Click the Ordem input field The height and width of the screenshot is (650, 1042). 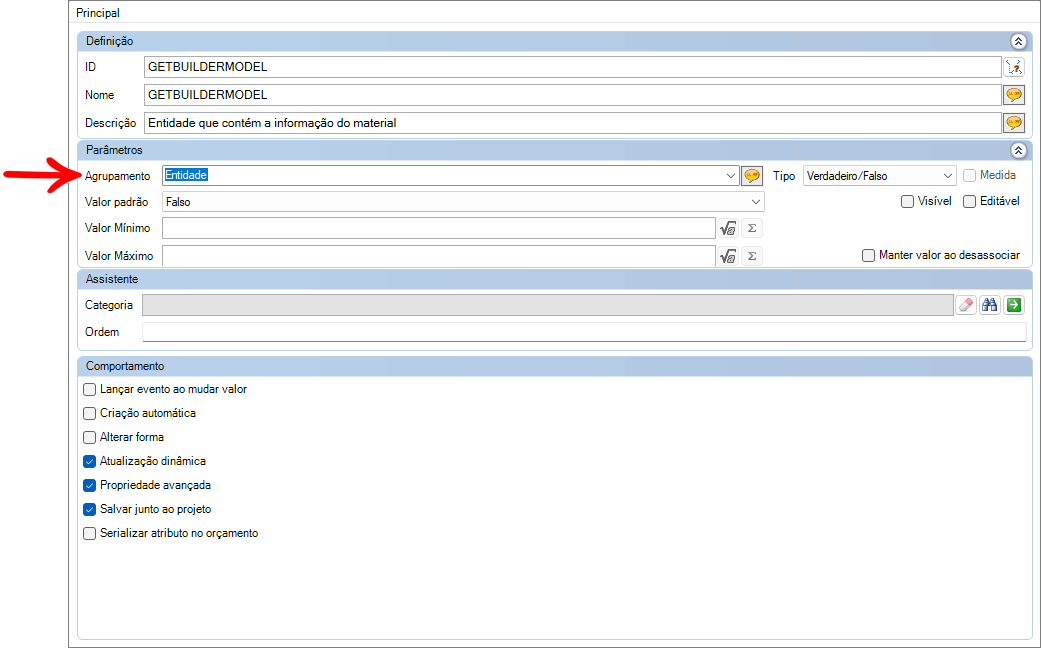pyautogui.click(x=584, y=332)
